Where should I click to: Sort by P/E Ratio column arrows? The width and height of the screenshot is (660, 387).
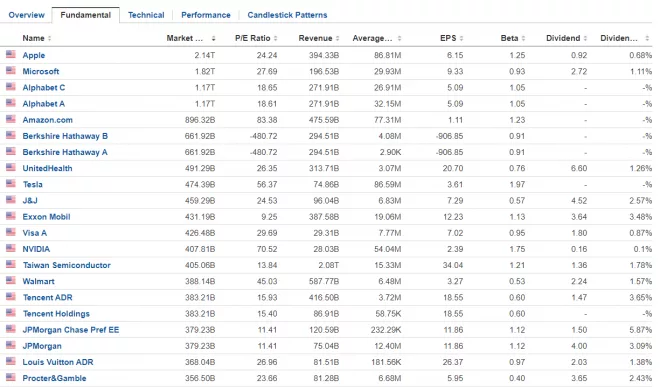pos(275,38)
